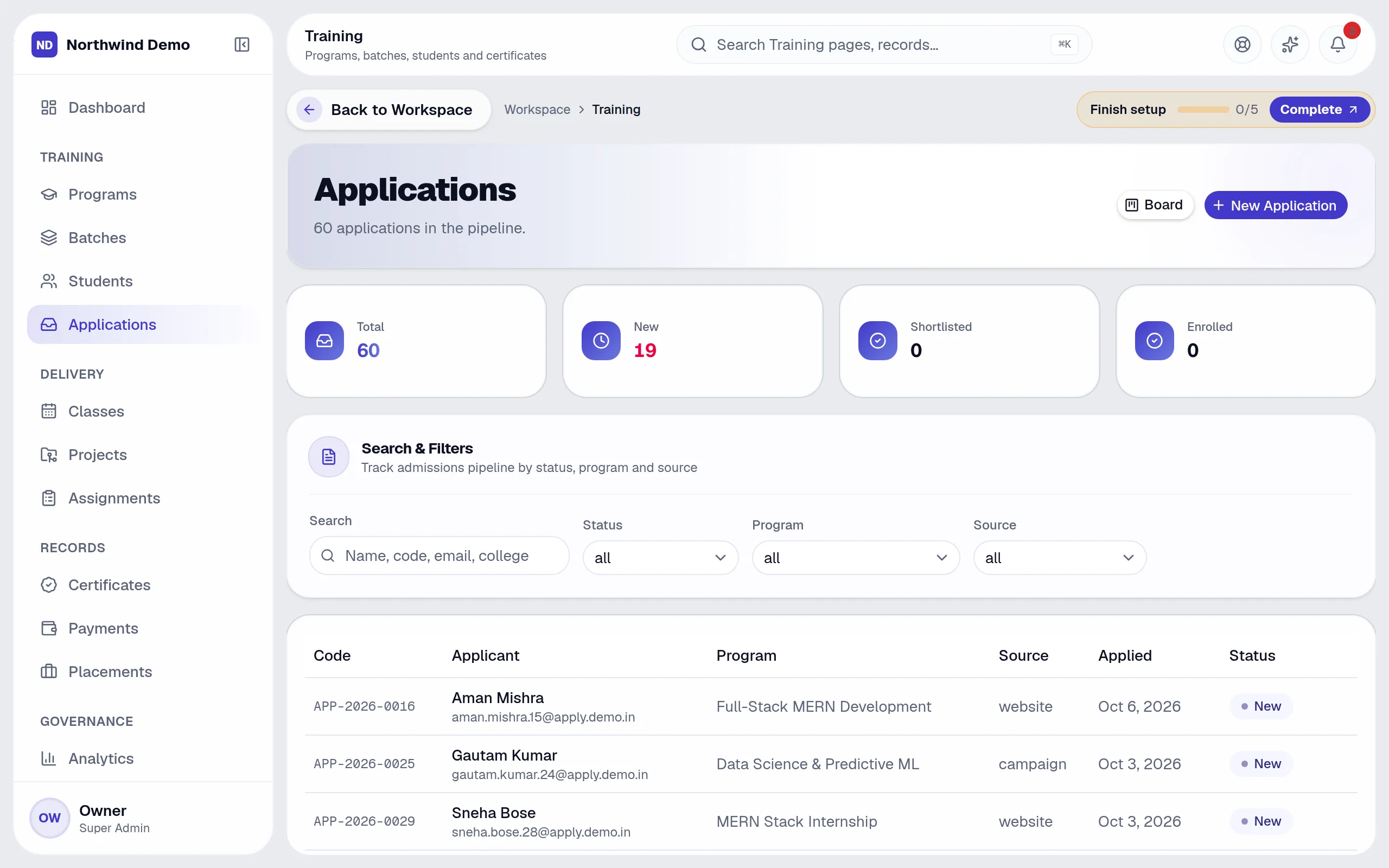Click the Total inbox card icon
The height and width of the screenshot is (868, 1389).
tap(324, 341)
